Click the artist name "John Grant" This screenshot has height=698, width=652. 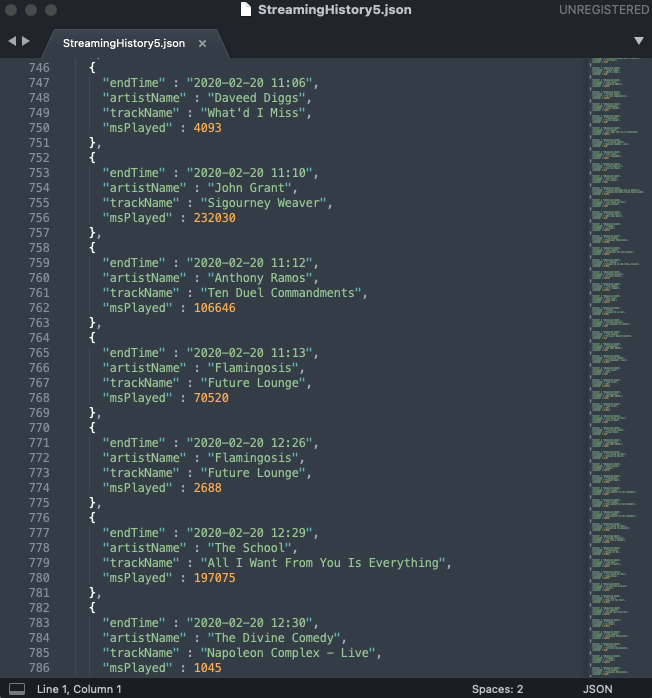click(250, 188)
